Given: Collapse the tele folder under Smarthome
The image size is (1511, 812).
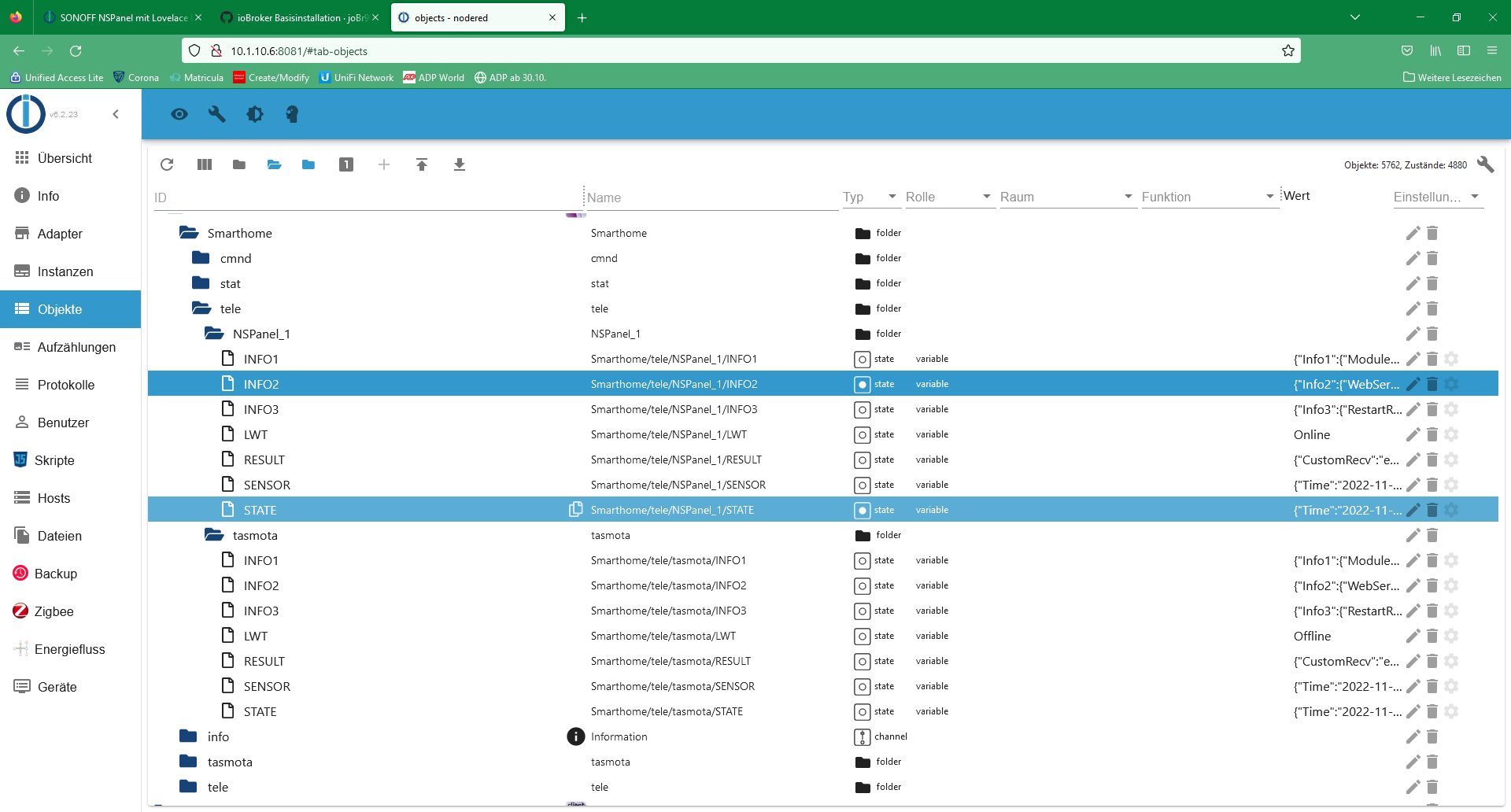Looking at the screenshot, I should (201, 308).
